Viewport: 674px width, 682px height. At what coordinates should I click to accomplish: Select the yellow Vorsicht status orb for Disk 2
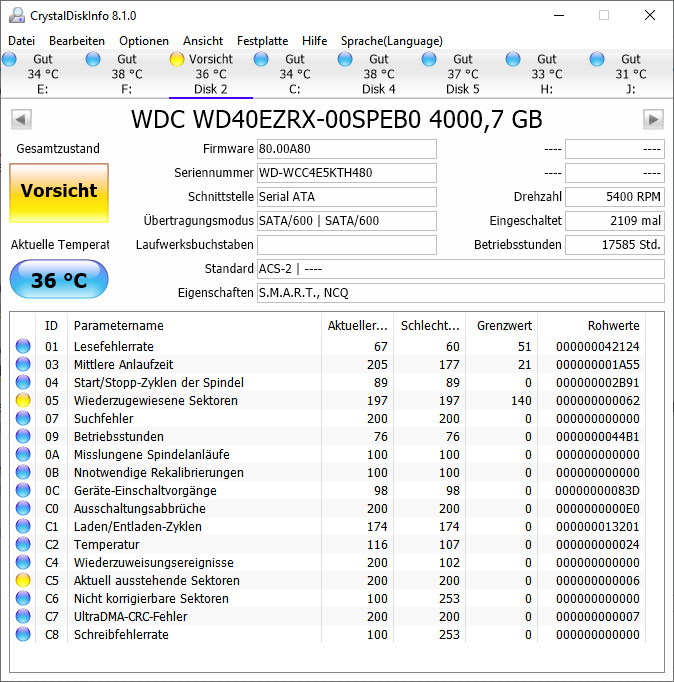(177, 59)
